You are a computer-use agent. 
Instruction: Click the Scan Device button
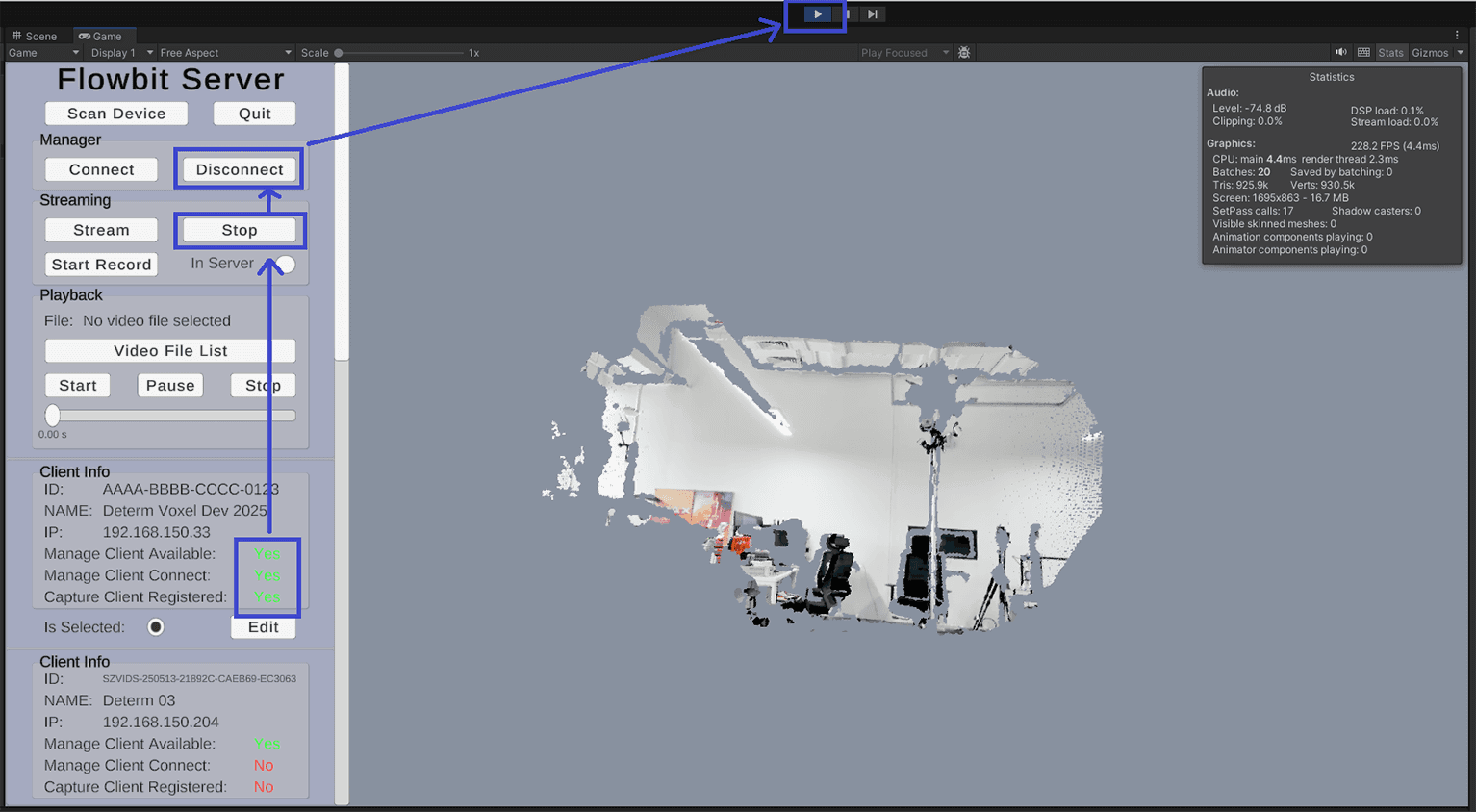click(116, 114)
